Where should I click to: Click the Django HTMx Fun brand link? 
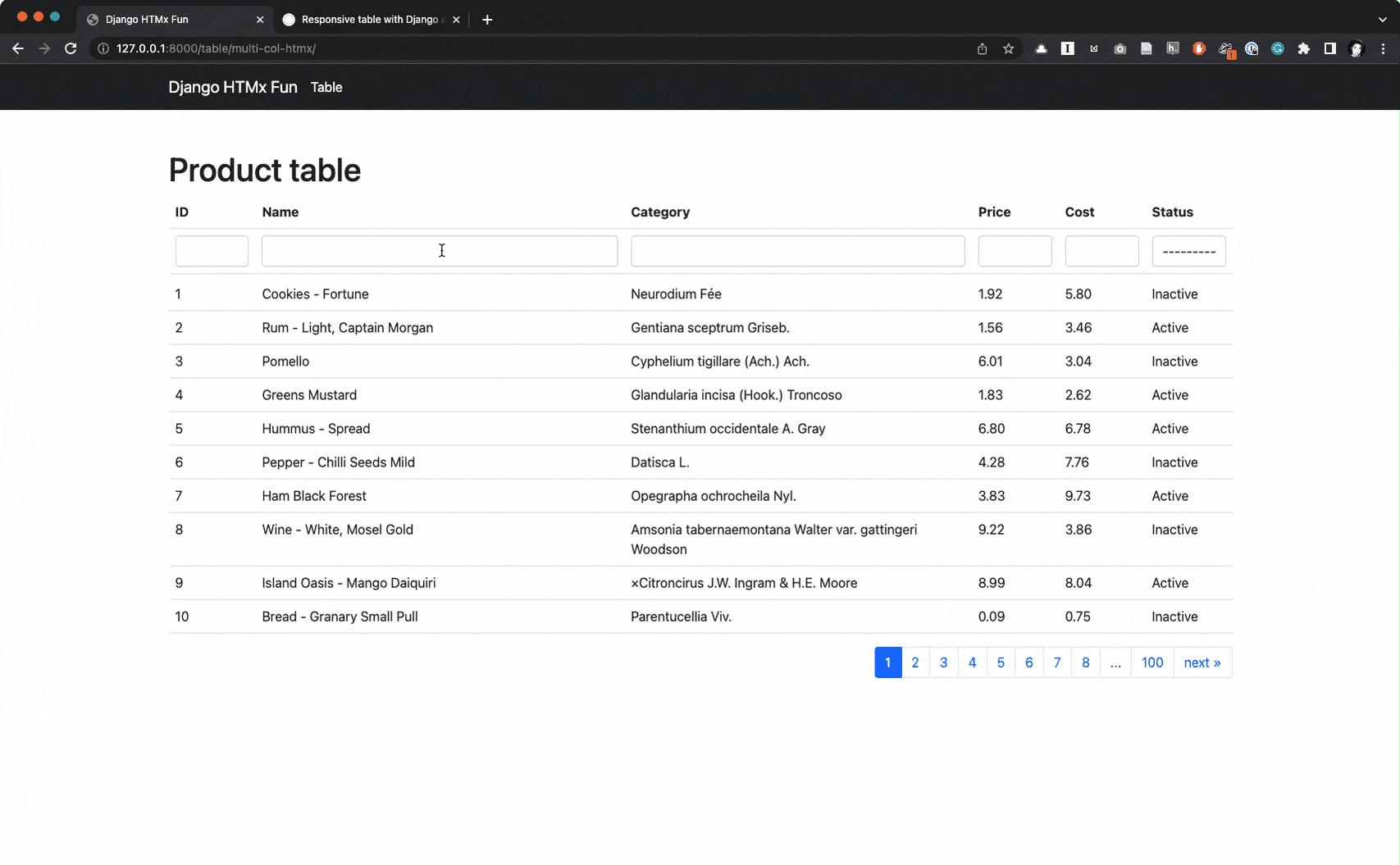[x=233, y=87]
